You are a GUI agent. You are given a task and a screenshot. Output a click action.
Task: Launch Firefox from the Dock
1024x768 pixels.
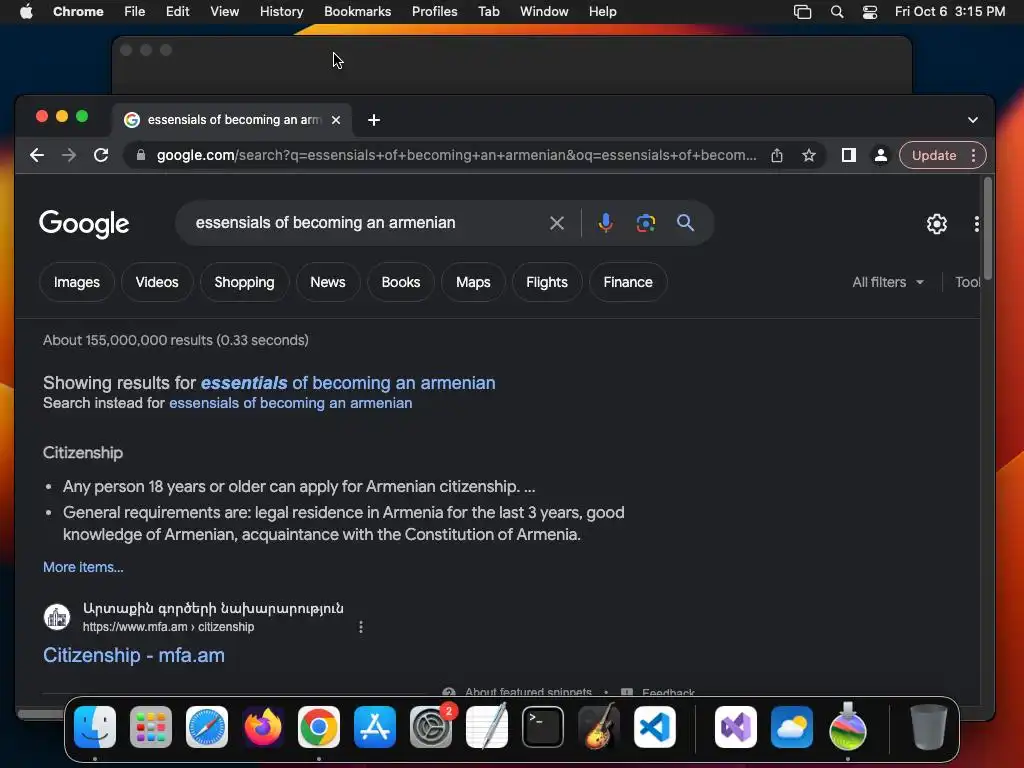263,727
